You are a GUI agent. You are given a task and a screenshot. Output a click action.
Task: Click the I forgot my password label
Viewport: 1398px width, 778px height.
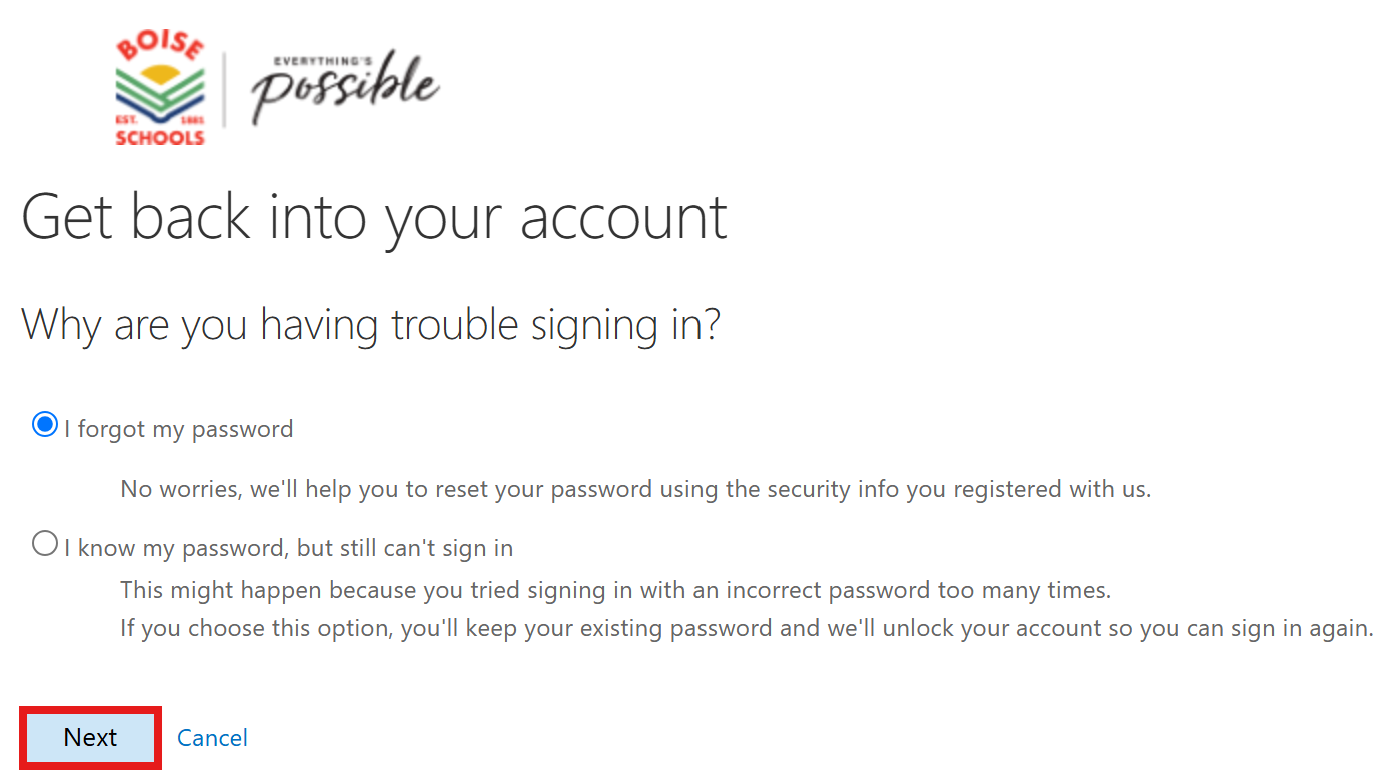[179, 429]
